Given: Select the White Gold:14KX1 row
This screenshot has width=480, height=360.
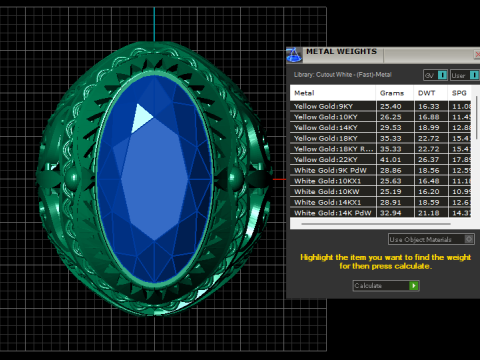Looking at the screenshot, I should tap(381, 202).
